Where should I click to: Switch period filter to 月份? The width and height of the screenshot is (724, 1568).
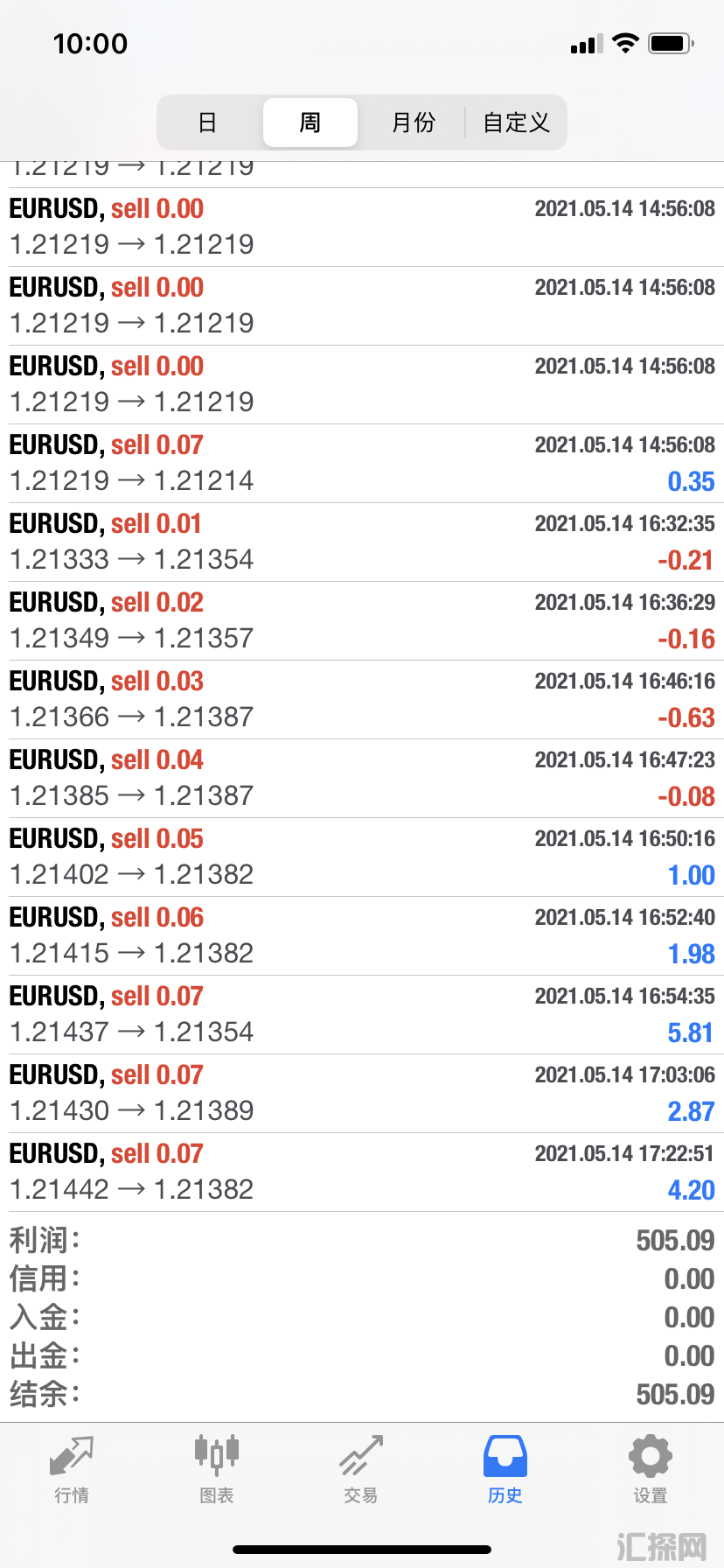point(413,122)
